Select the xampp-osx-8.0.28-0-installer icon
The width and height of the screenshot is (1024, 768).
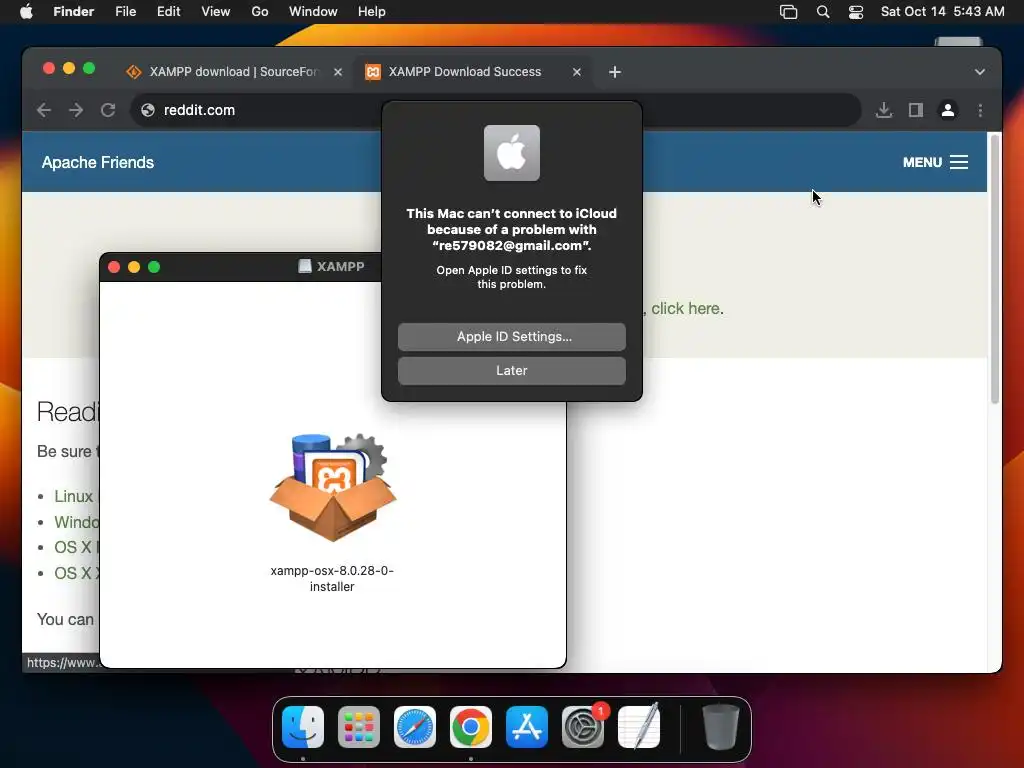tap(332, 487)
